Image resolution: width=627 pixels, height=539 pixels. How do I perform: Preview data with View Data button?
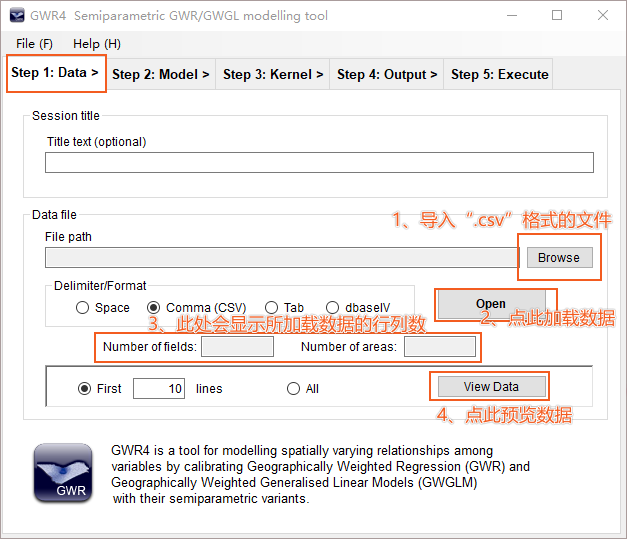pyautogui.click(x=491, y=387)
